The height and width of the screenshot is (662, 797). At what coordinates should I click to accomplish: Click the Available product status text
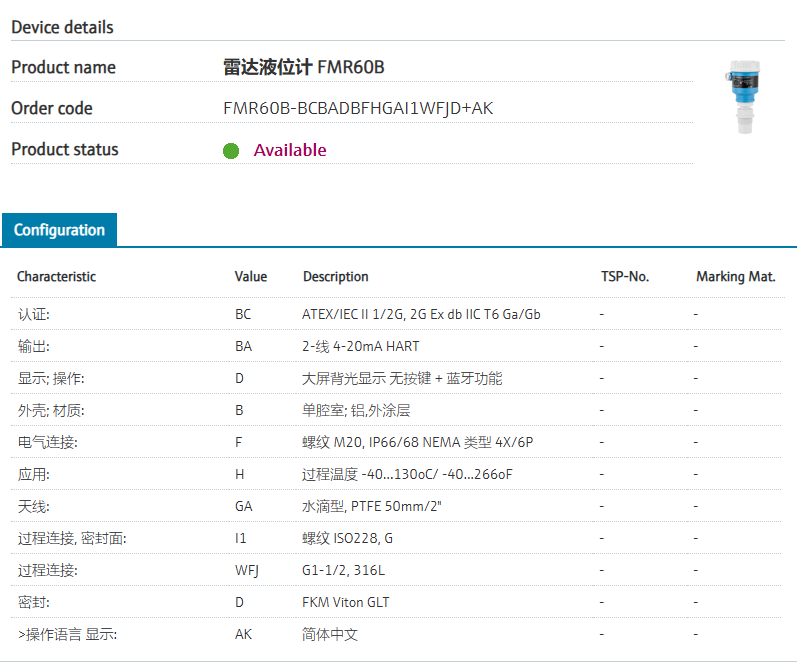coord(290,150)
